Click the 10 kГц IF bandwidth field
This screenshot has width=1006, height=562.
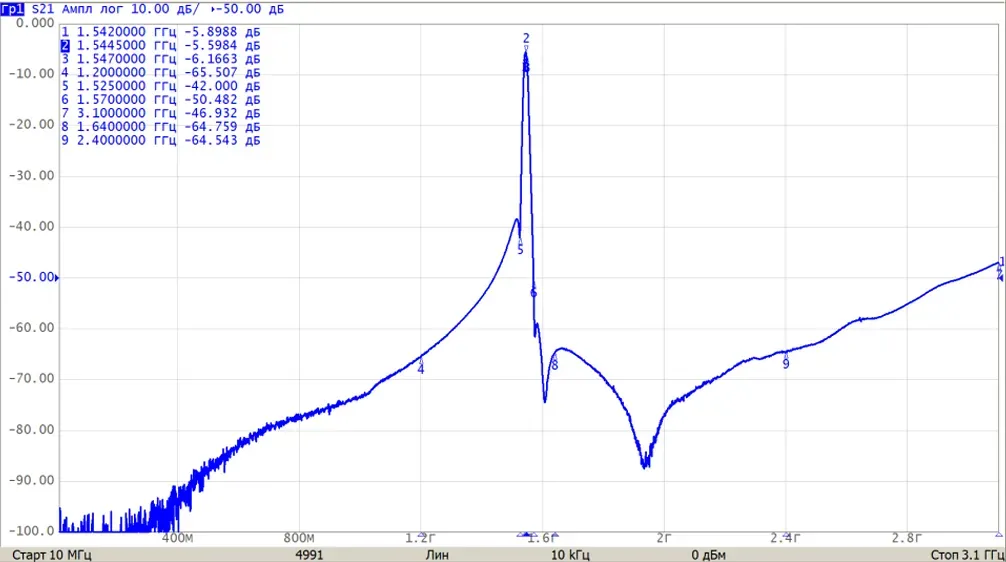[x=570, y=555]
